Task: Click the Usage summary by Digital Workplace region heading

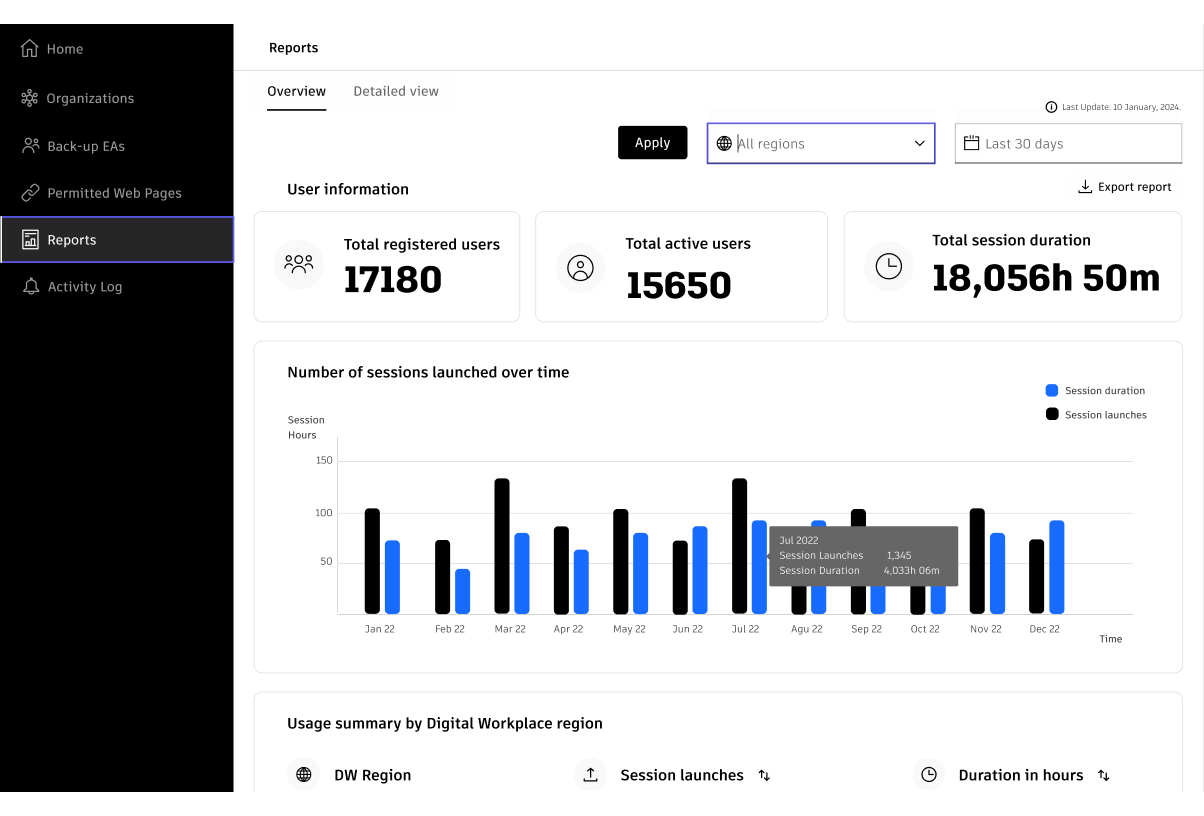Action: tap(445, 723)
